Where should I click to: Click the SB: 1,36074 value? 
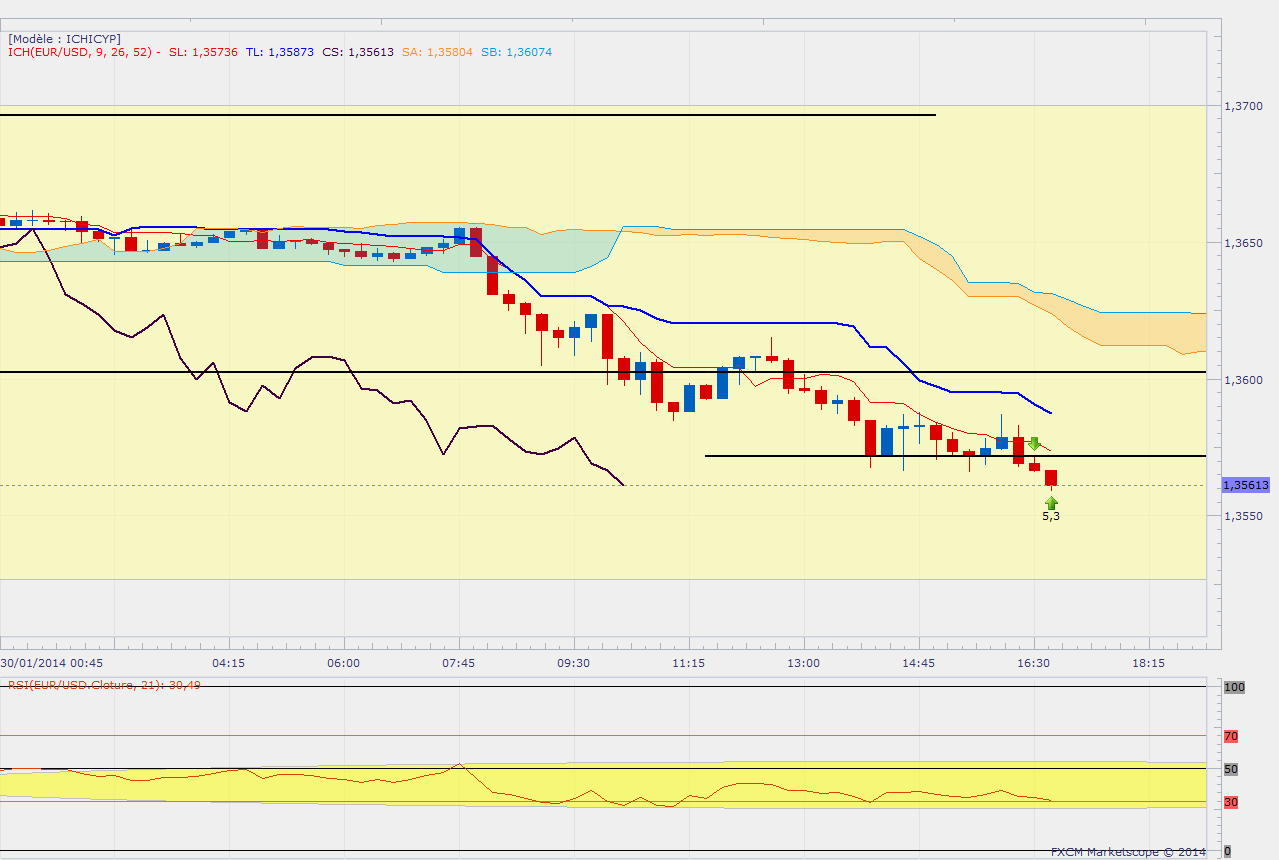pos(515,52)
